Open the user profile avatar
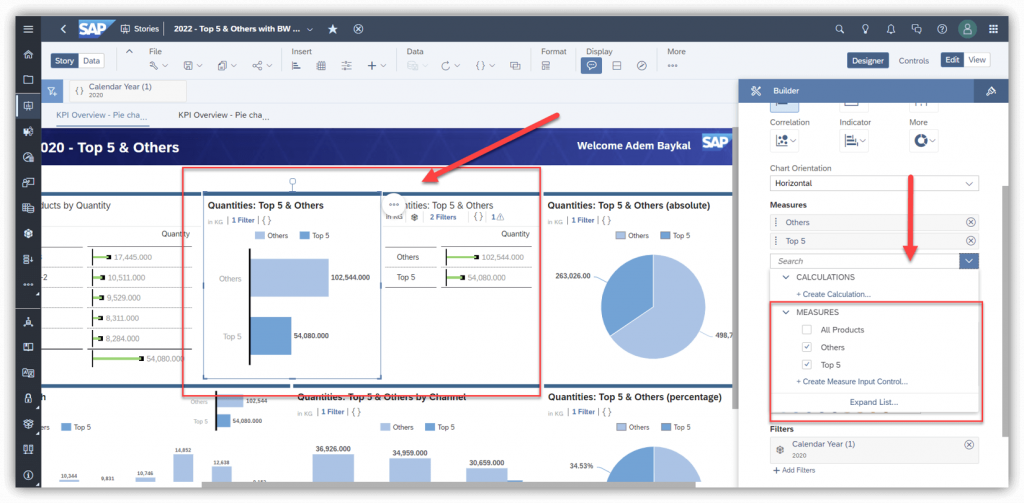The image size is (1024, 503). coord(967,29)
